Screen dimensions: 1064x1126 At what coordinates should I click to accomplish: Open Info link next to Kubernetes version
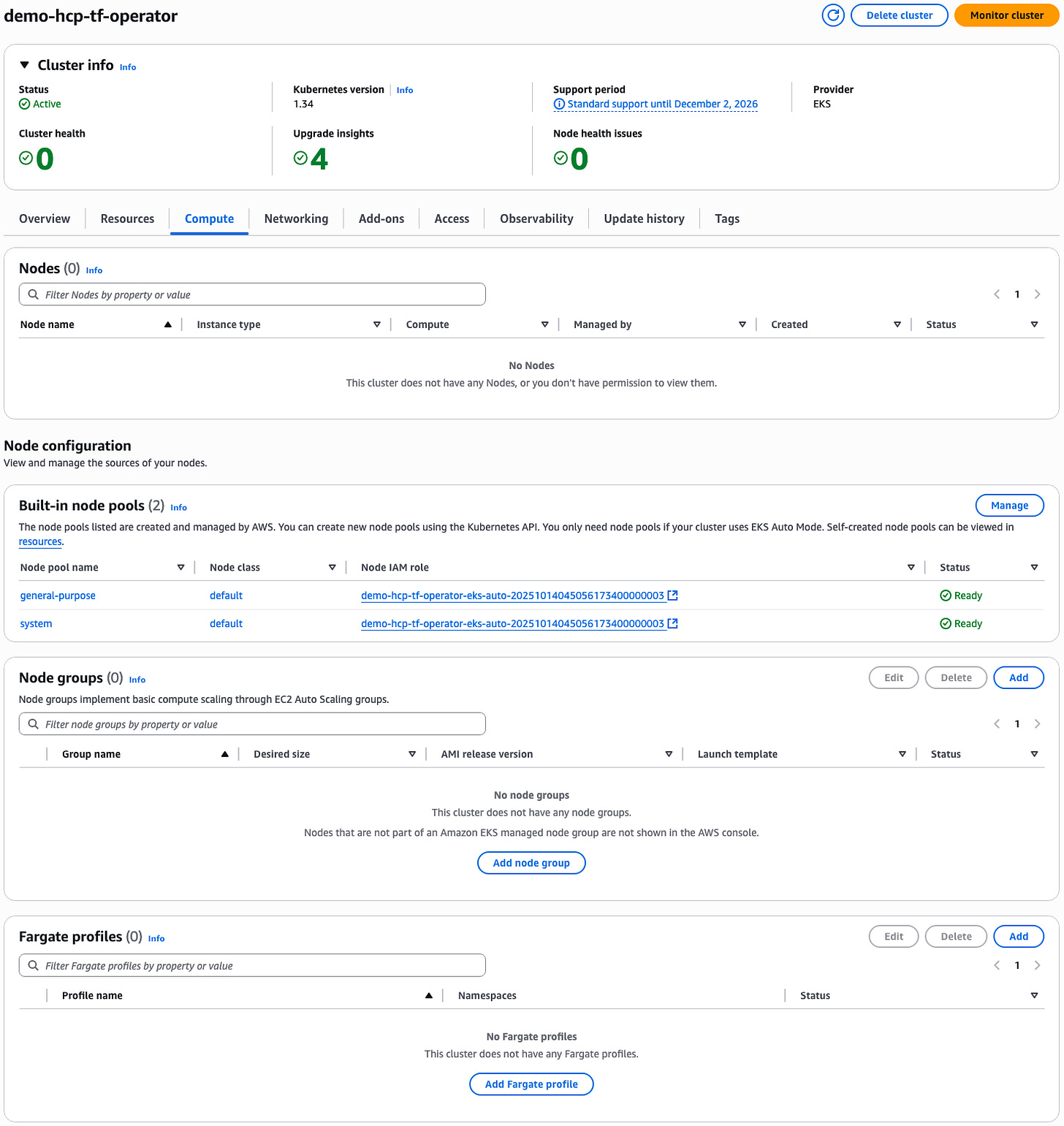pos(405,91)
